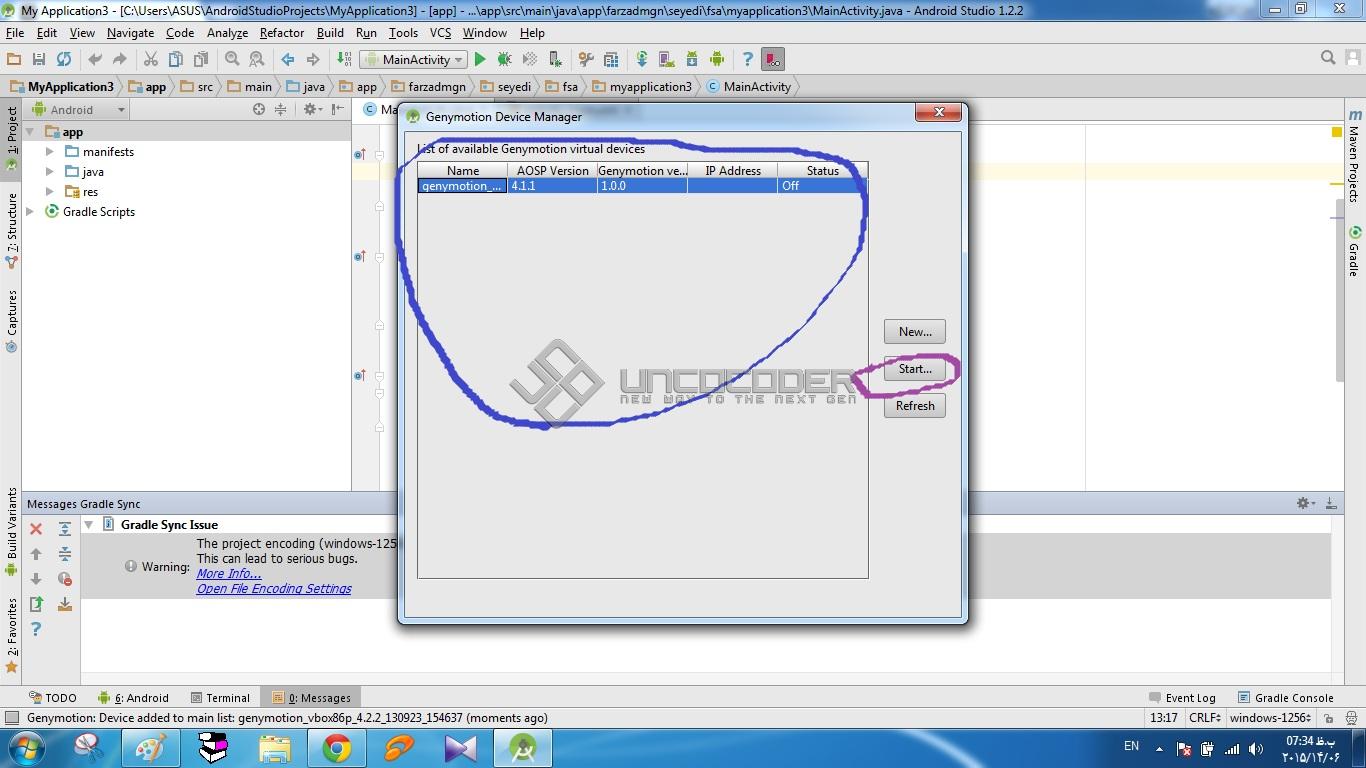Open the Genymotion Device Manager toolbar icon
Screen dimensions: 1366x768
773,59
